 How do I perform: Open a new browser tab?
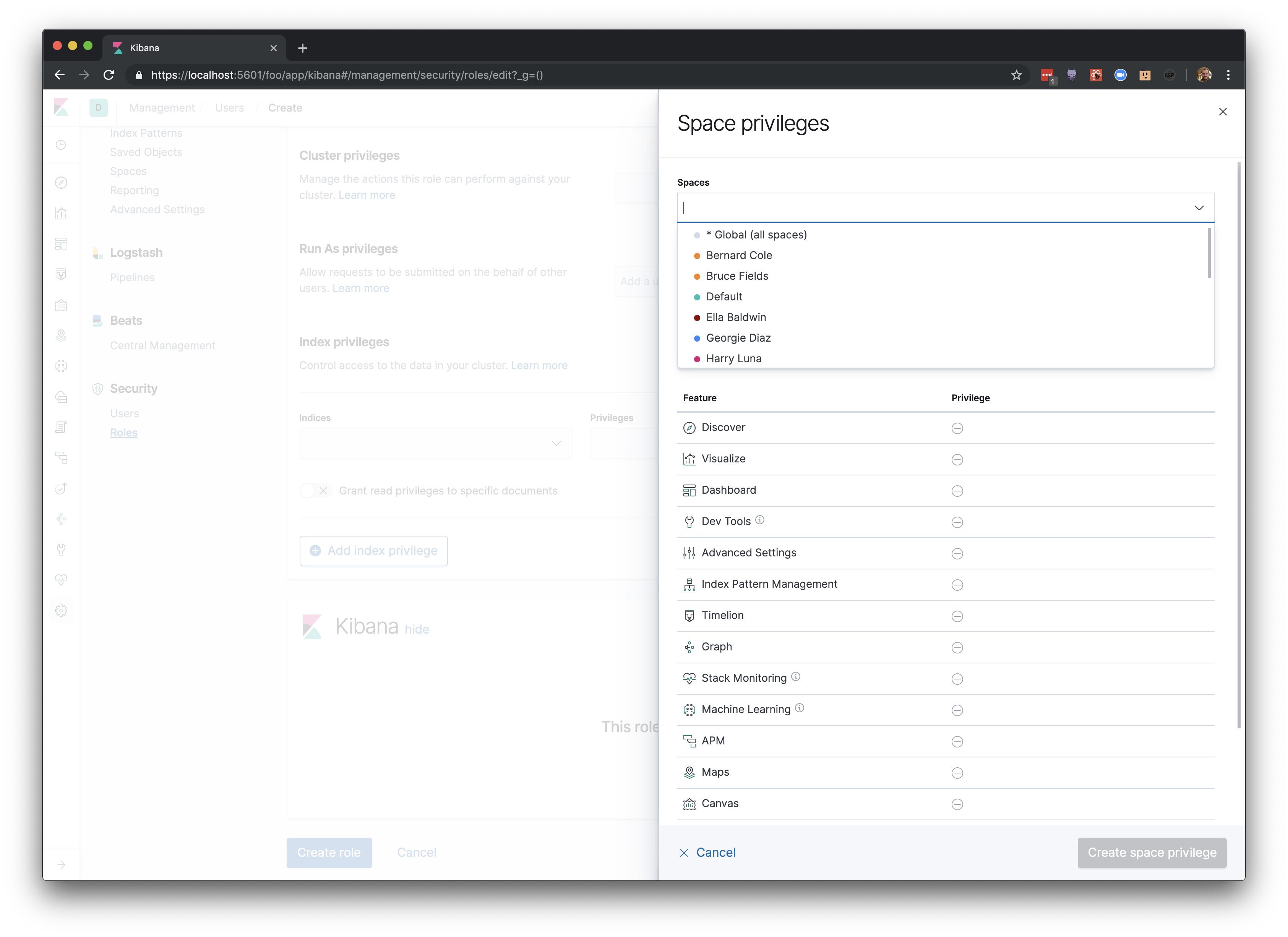click(302, 48)
